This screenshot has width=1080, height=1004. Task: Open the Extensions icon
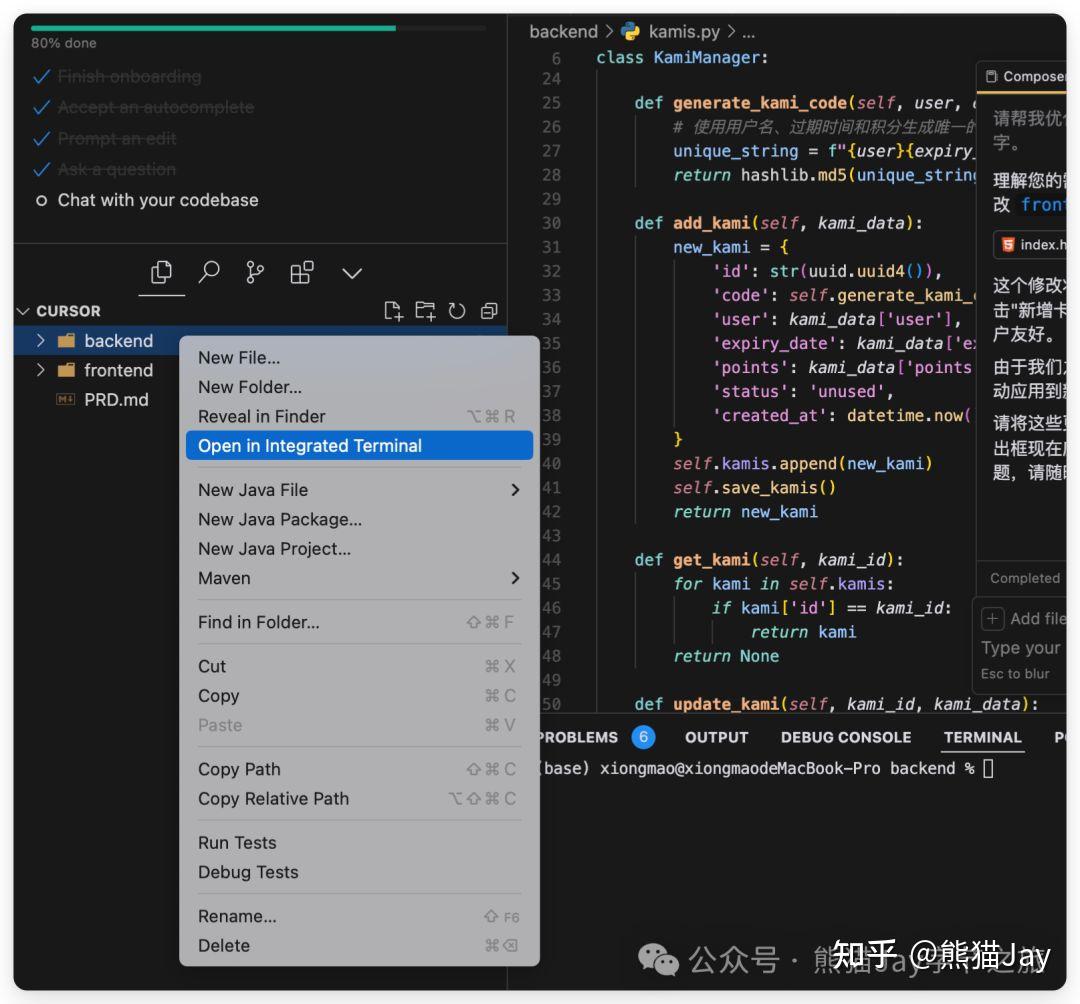click(x=301, y=272)
